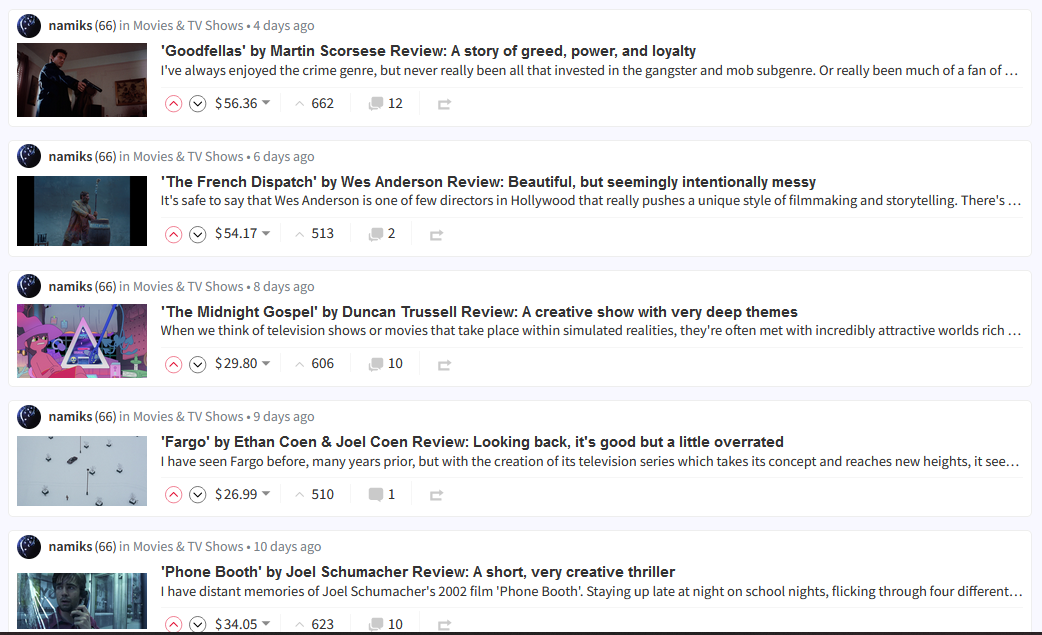Read Fargo excerpt 'I have seen Fargo before'

[x=590, y=462]
